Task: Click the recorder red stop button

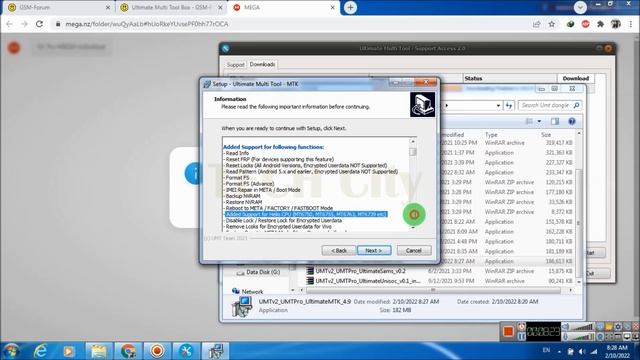Action: [508, 331]
